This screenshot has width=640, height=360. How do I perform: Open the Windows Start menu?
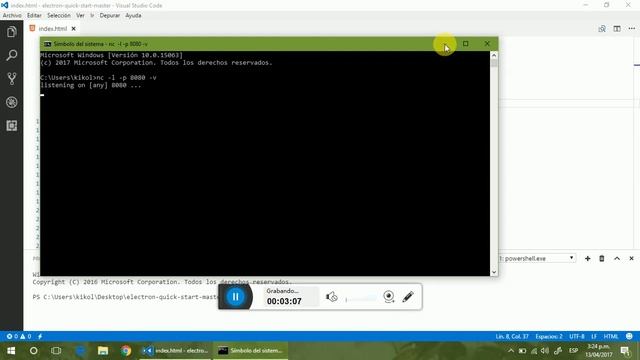click(11, 351)
